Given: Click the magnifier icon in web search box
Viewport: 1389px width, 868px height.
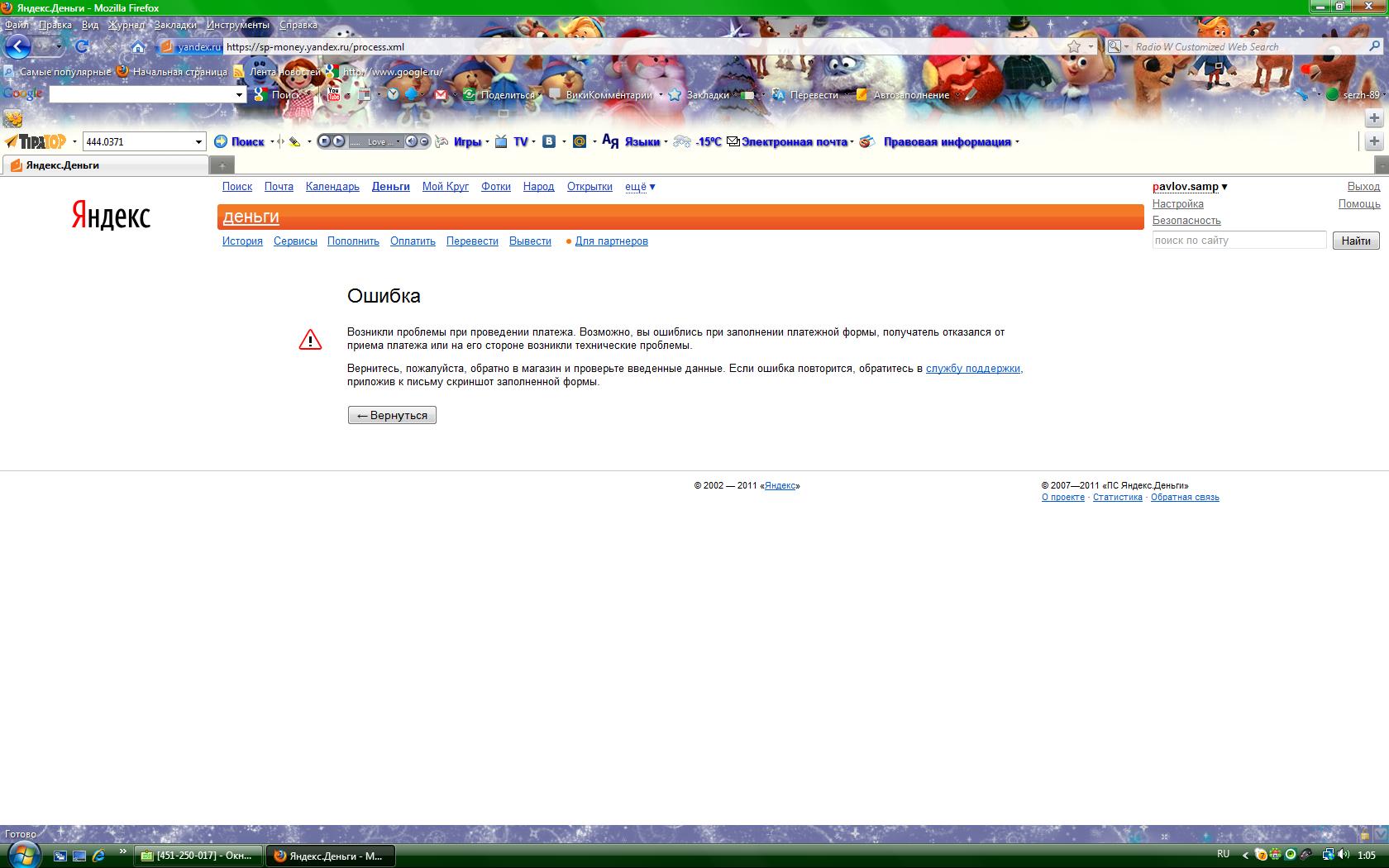Looking at the screenshot, I should point(1375,46).
